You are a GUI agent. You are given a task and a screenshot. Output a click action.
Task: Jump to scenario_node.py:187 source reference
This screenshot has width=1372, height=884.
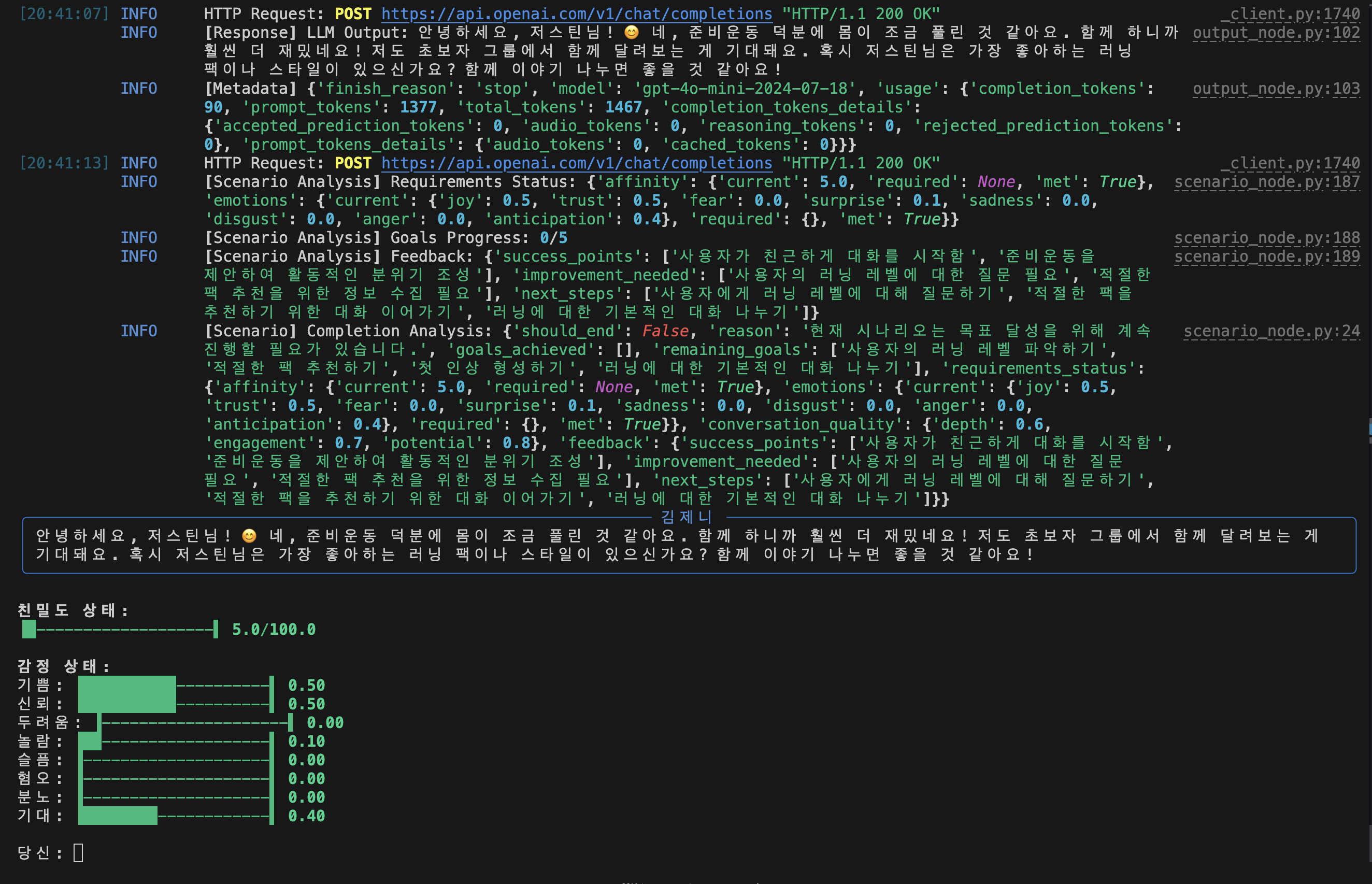pos(1266,182)
